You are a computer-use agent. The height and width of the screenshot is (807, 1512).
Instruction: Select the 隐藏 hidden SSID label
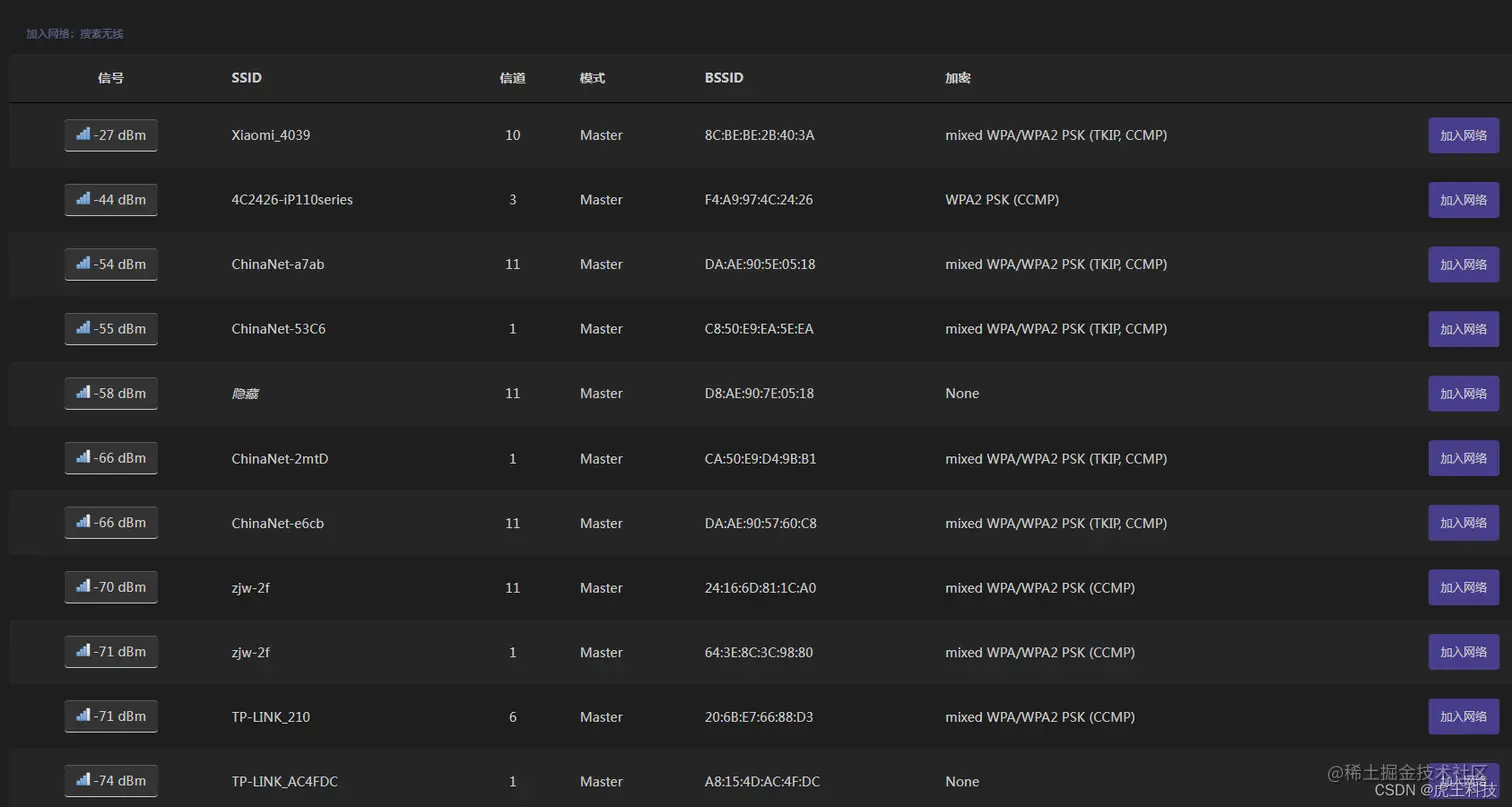[x=245, y=394]
